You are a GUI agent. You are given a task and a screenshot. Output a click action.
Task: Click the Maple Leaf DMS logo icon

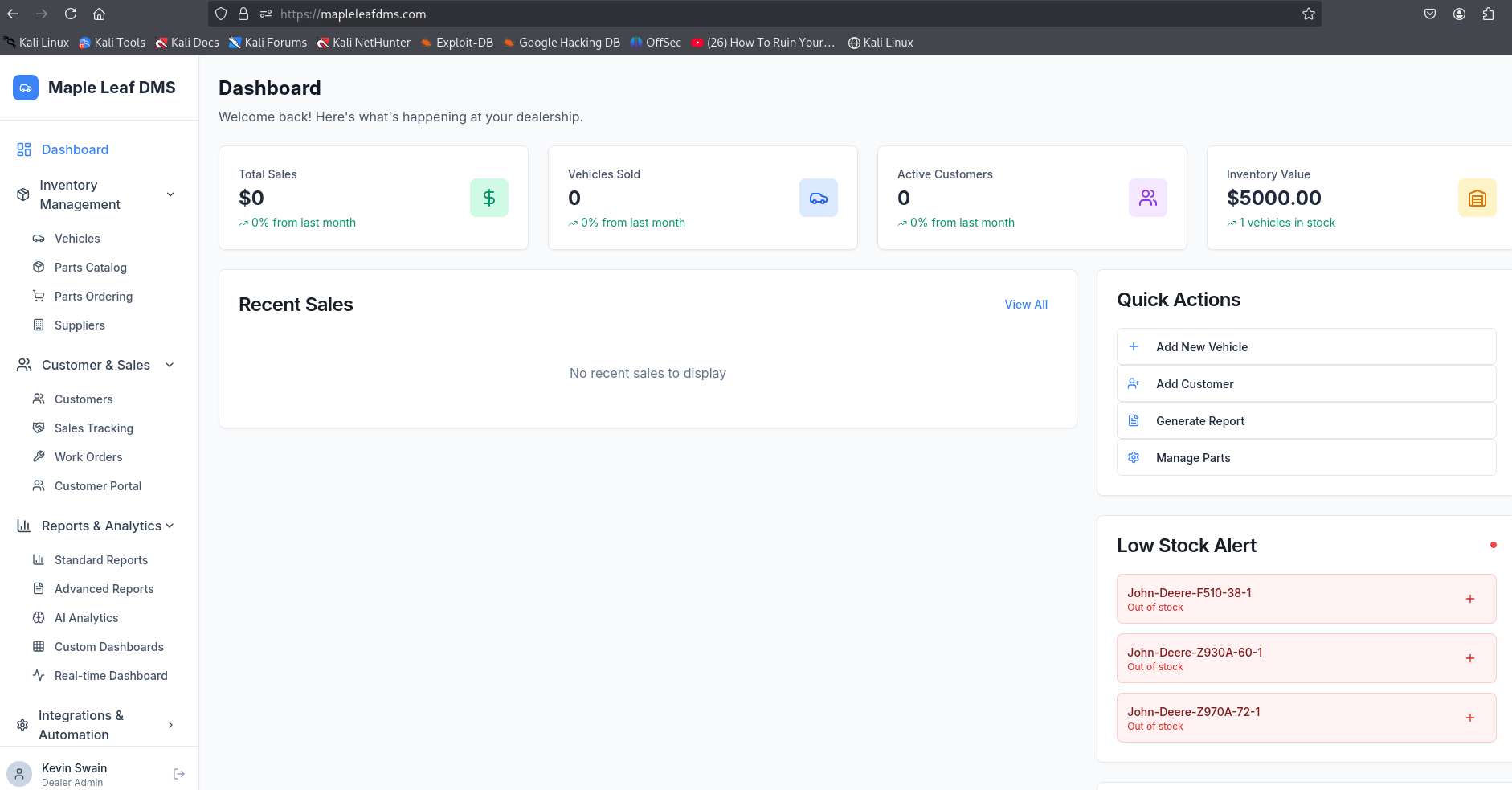point(26,88)
